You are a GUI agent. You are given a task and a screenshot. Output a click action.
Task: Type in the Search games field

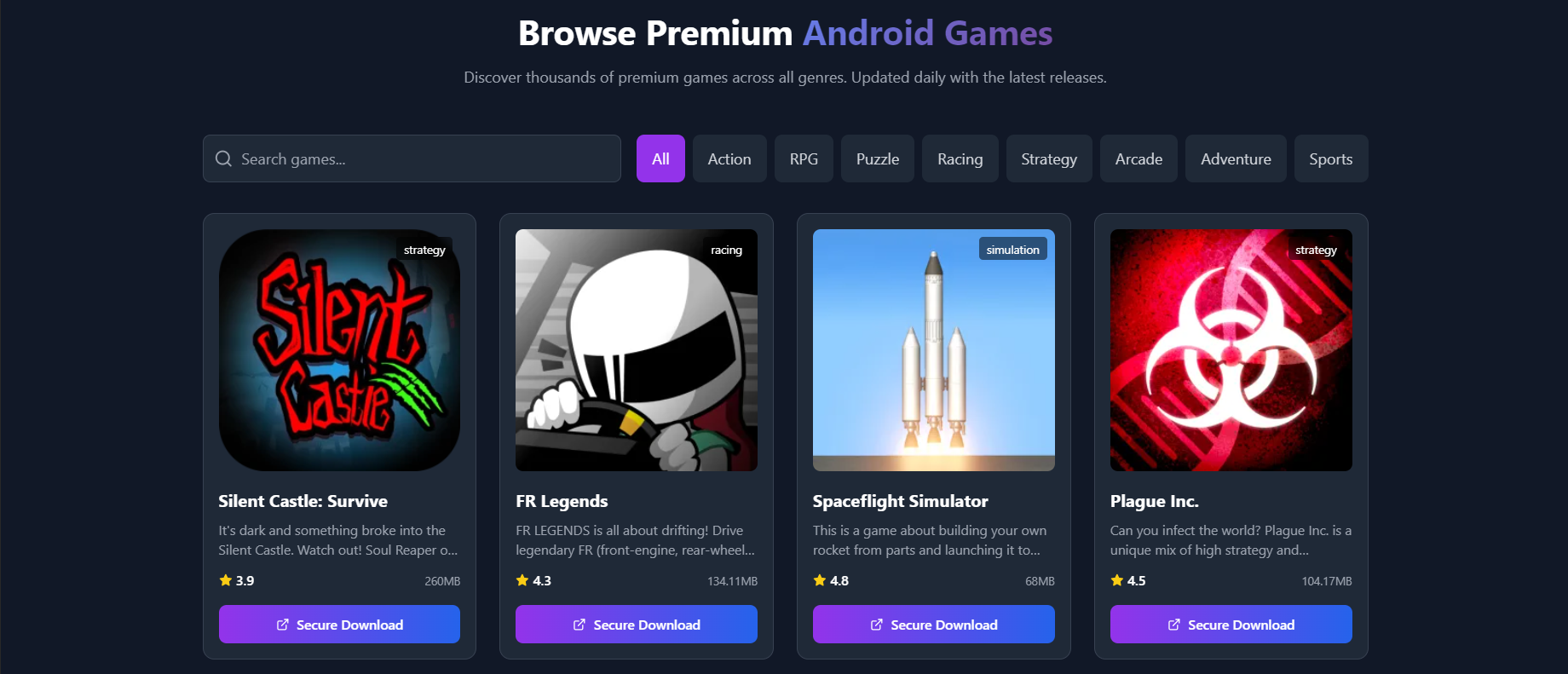[426, 158]
